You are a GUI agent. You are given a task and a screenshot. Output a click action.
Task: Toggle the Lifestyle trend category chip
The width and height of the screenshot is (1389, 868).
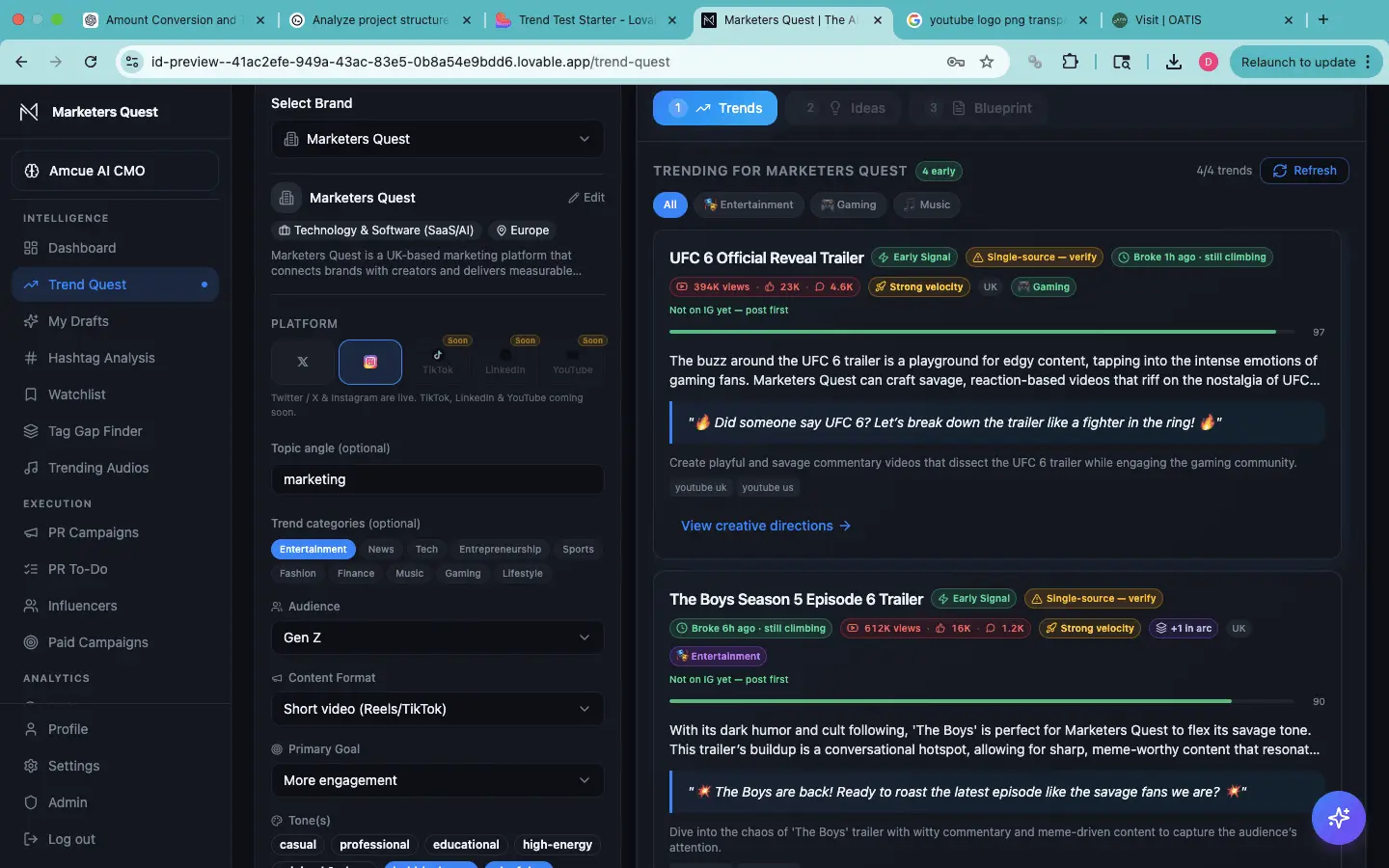tap(523, 573)
